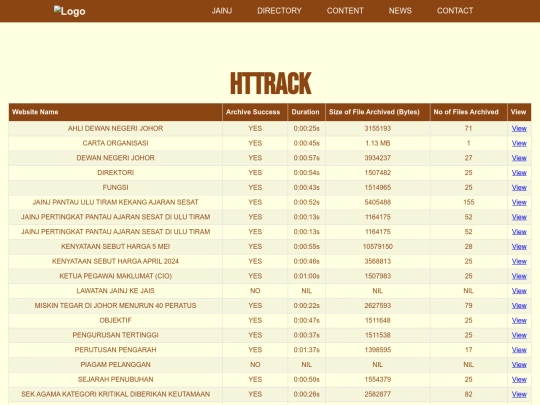
Task: Select the FUNGSI name cell
Action: pyautogui.click(x=115, y=188)
